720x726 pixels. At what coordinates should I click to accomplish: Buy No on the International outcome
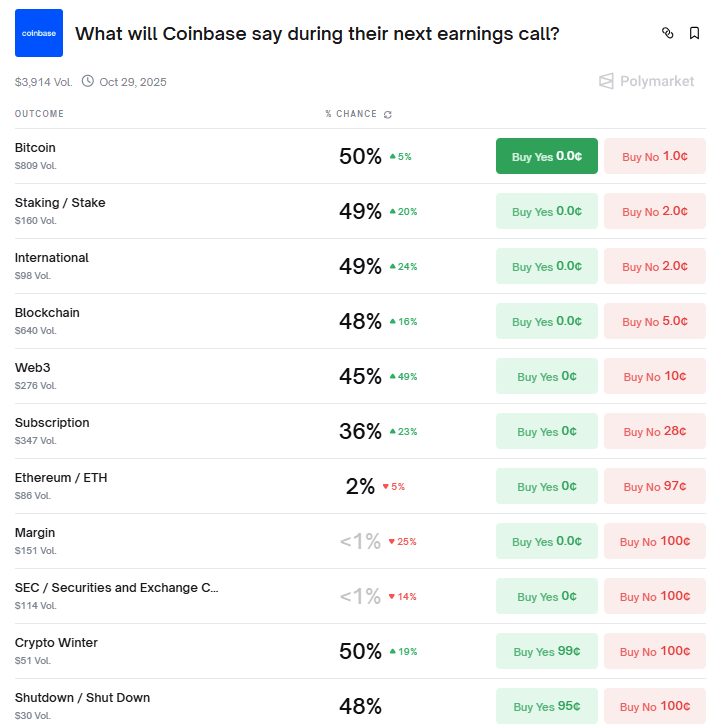point(654,266)
